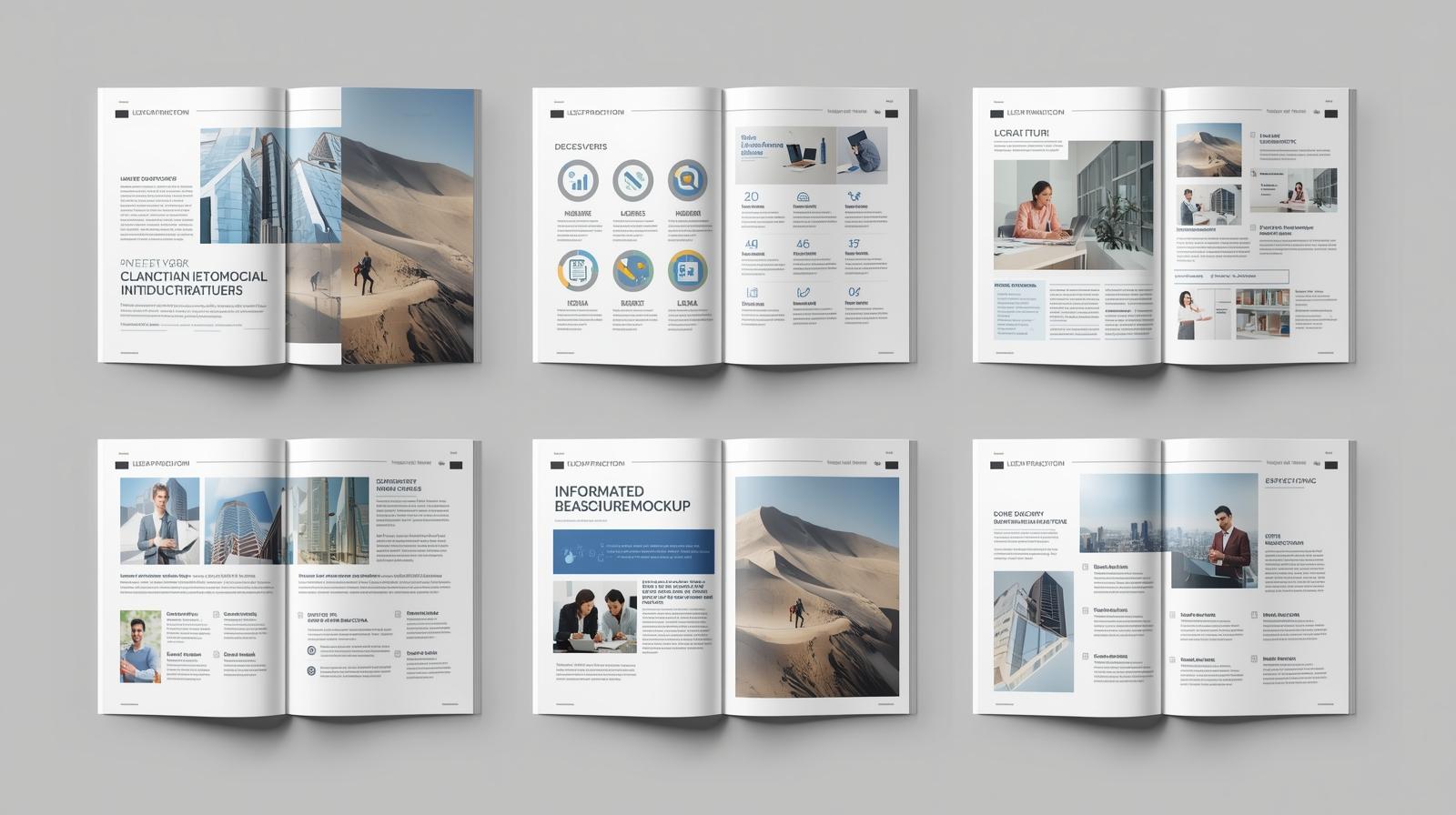1456x815 pixels.
Task: Click the dome outline icon beside number 20
Action: click(803, 196)
